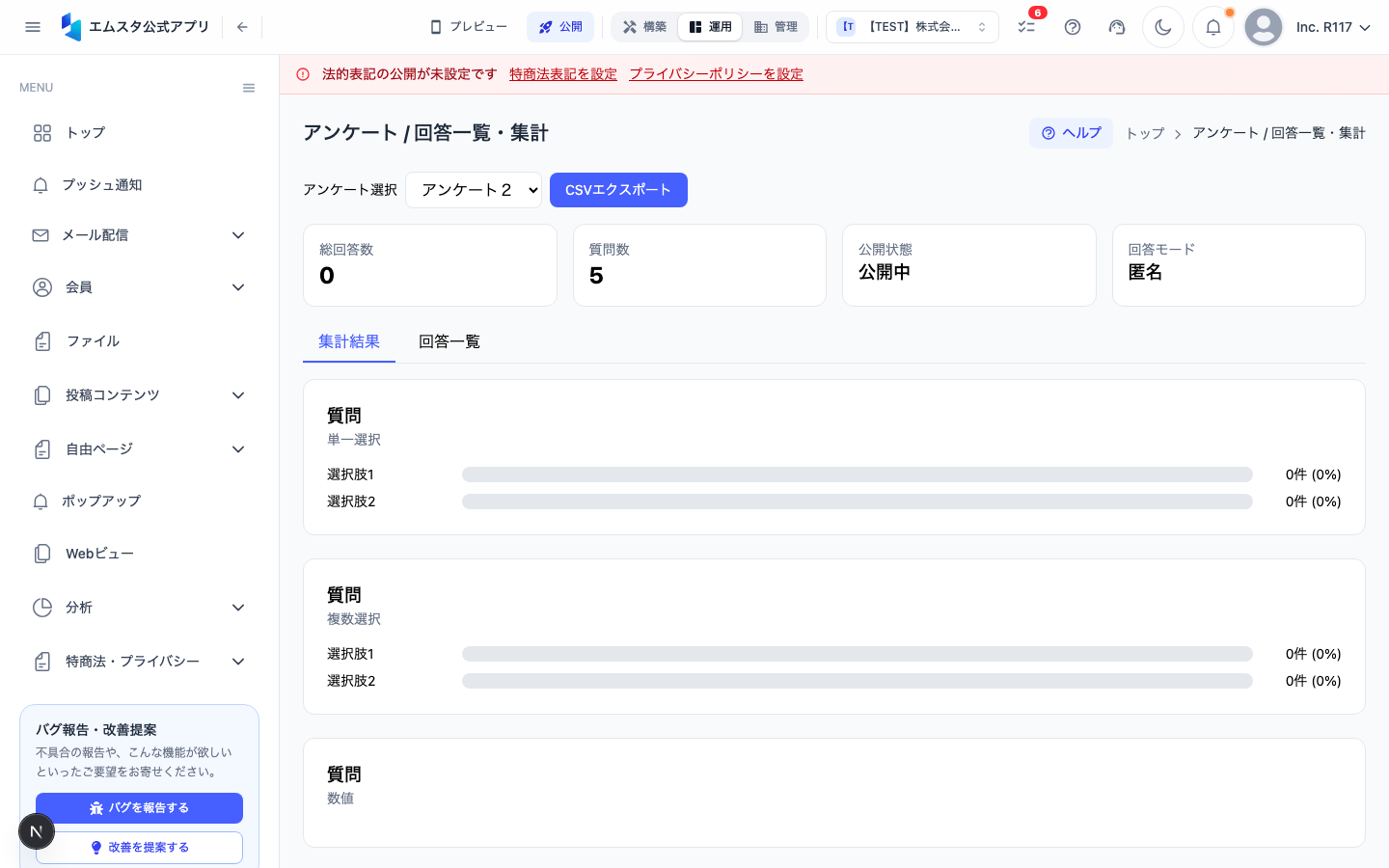Screen dimensions: 1389x868
Task: Click the 改善を提案する button
Action: pyautogui.click(x=139, y=848)
